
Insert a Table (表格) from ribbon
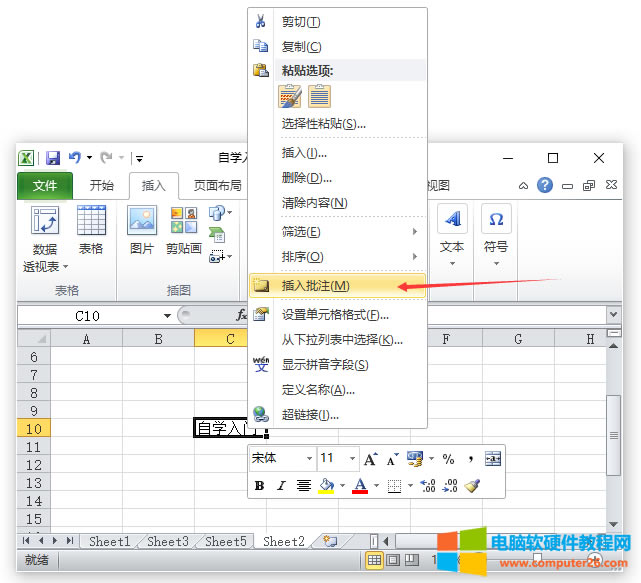(x=91, y=230)
